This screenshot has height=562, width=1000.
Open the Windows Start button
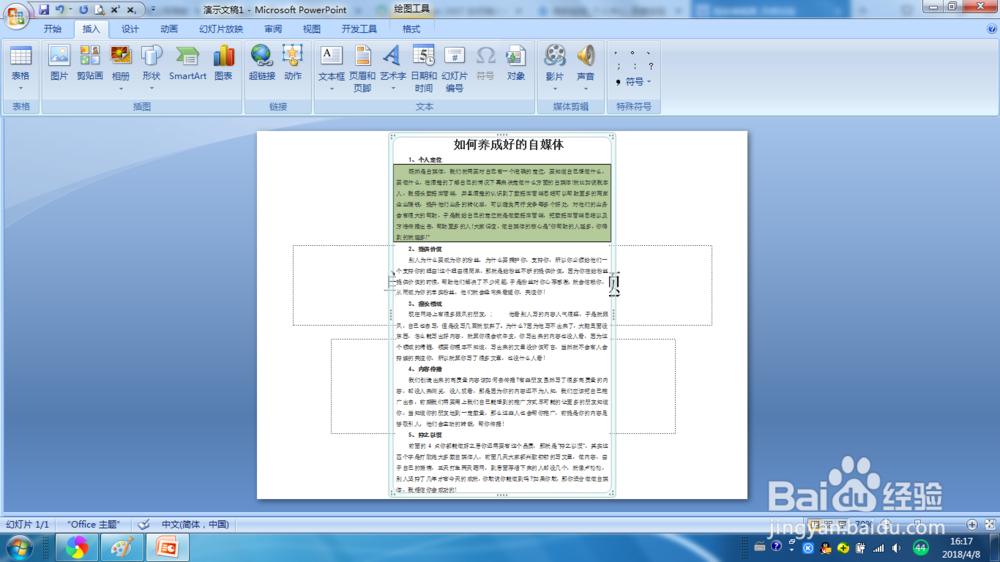[19, 548]
